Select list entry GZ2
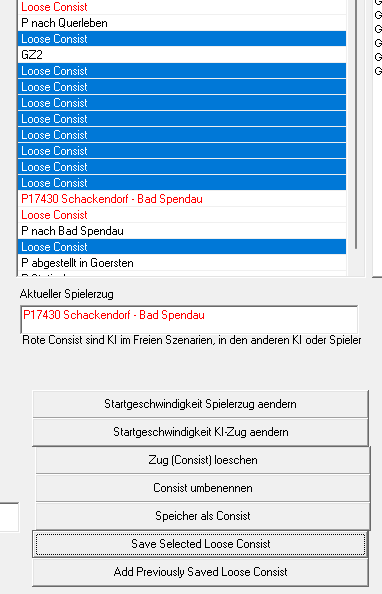 coord(182,55)
